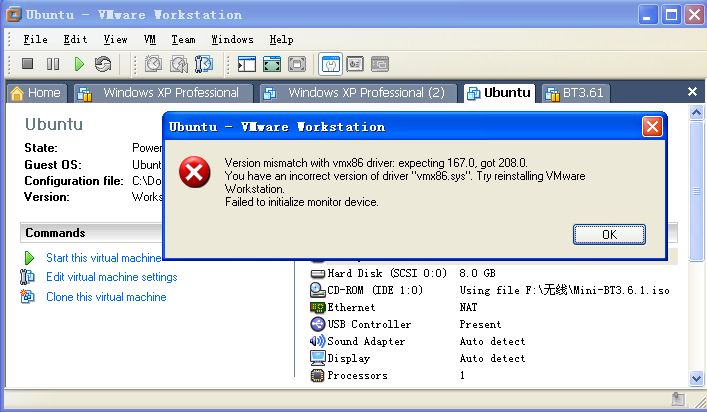Click the Reset toolbar icon

coord(103,64)
